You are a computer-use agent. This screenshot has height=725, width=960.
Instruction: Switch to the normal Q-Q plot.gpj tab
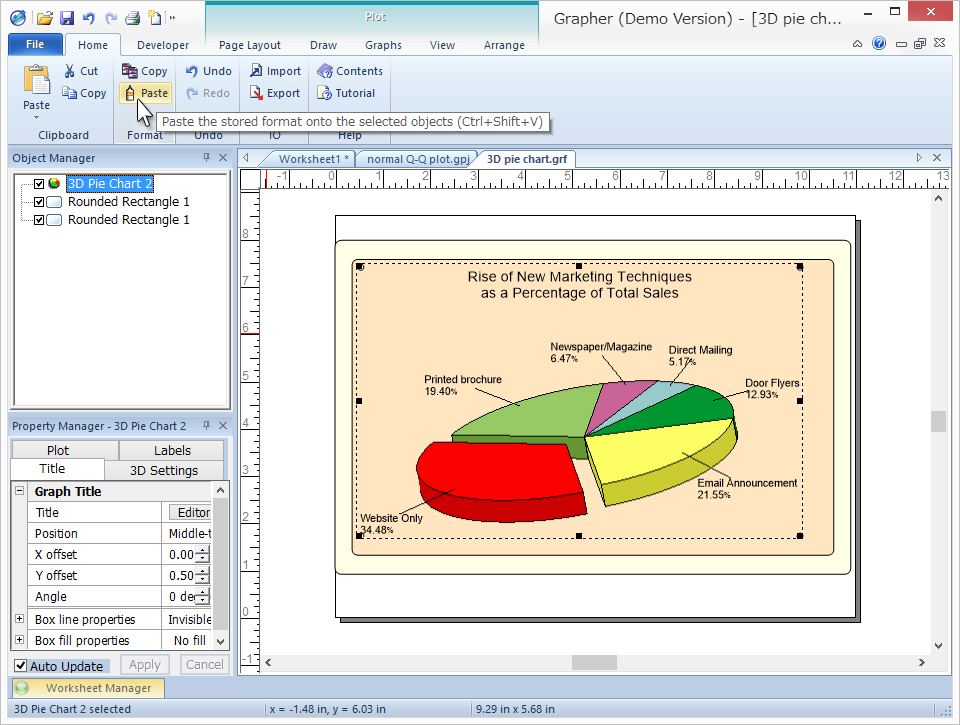point(417,159)
